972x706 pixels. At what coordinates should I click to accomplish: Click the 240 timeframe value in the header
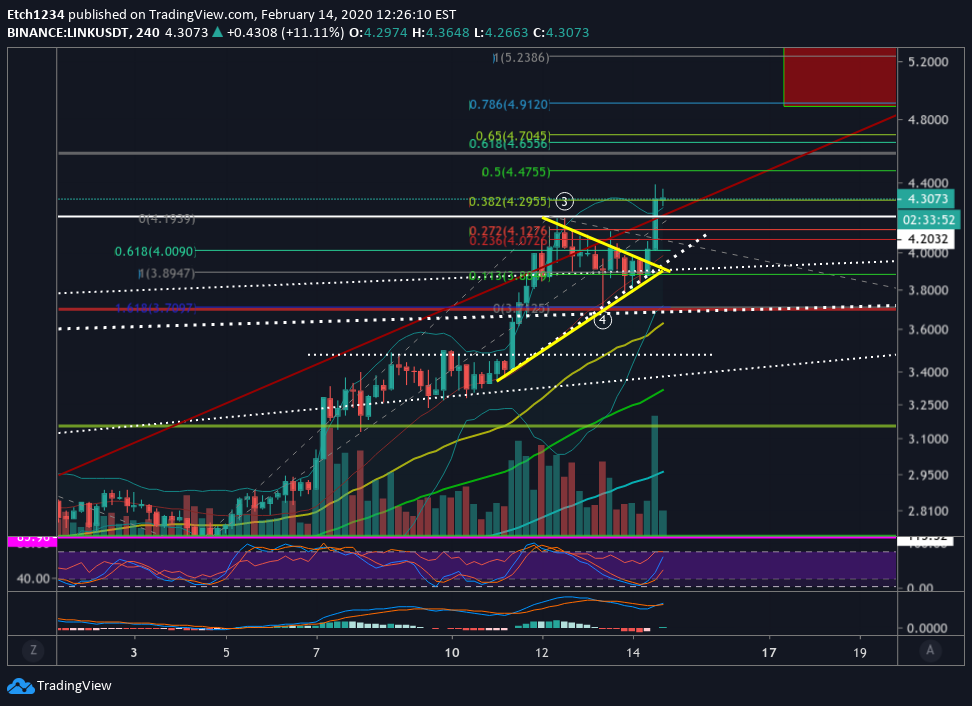[148, 32]
